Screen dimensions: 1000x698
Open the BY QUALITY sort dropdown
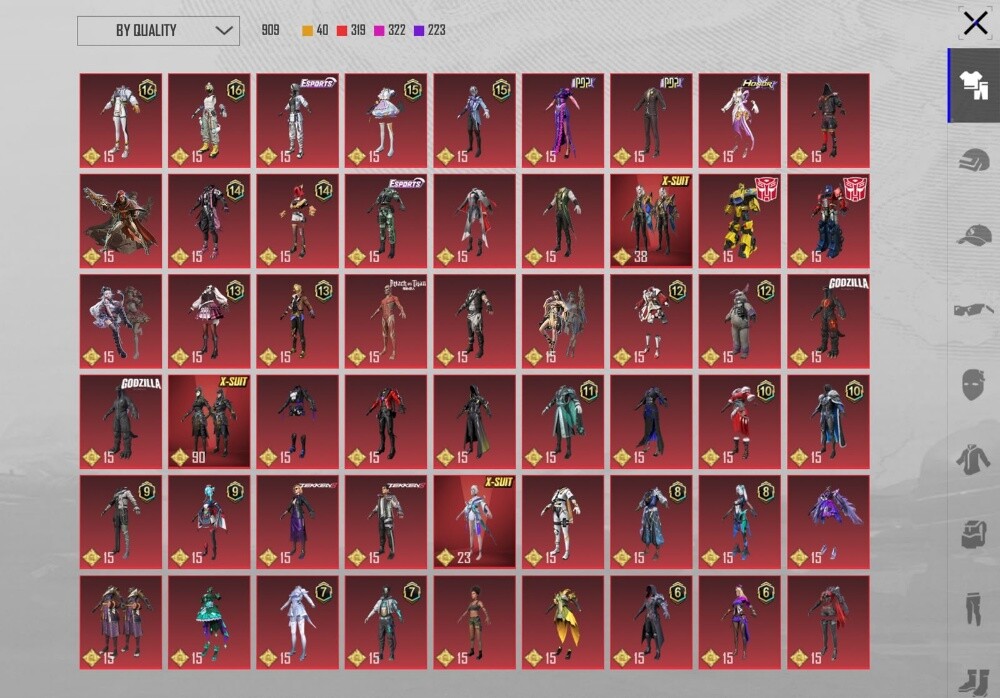coord(158,31)
